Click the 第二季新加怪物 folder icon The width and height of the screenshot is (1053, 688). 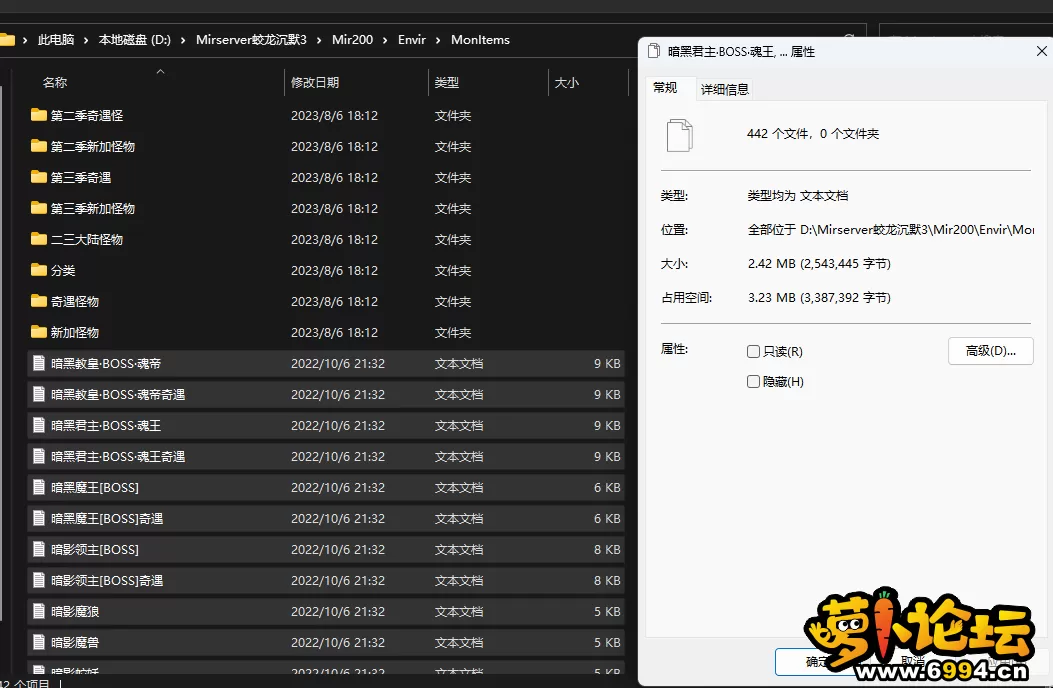(39, 146)
